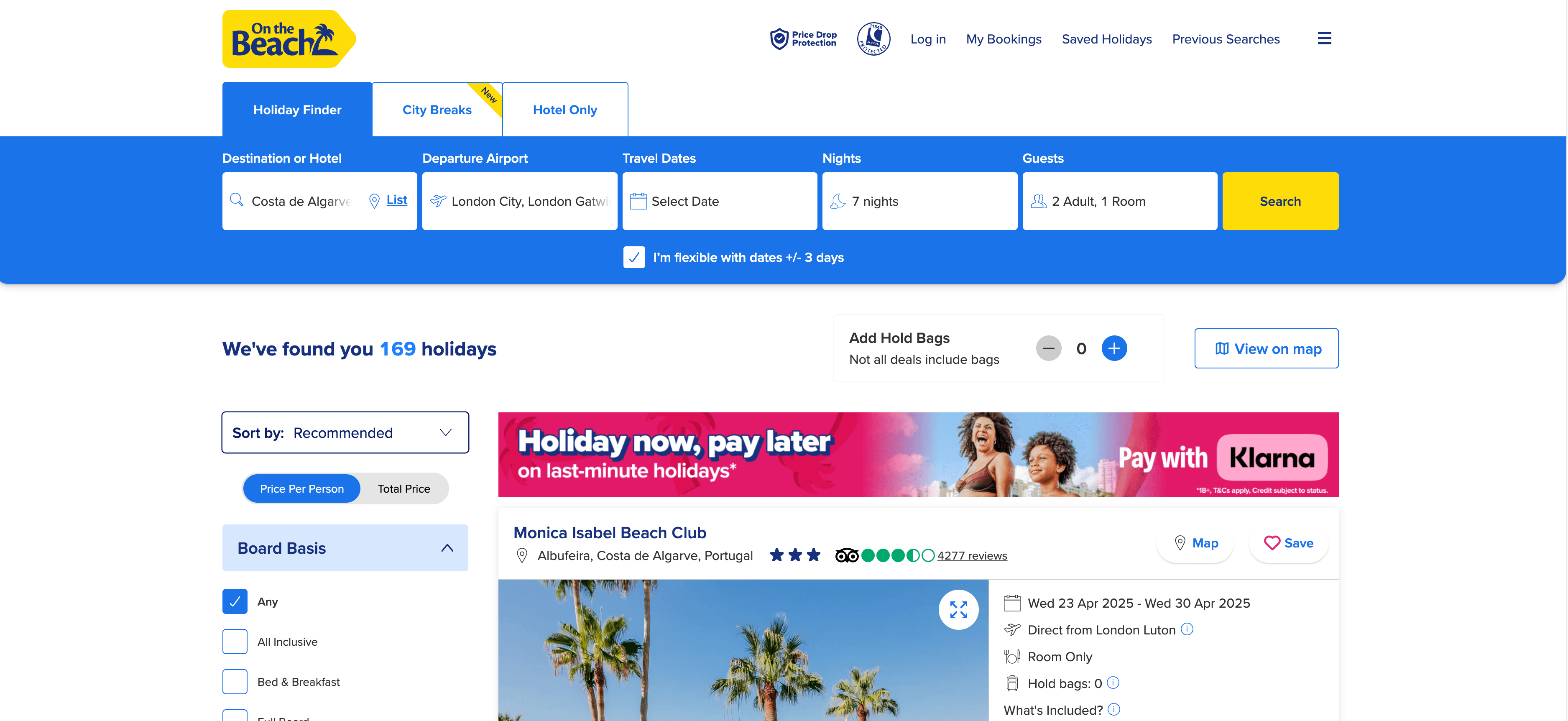The image size is (1568, 721).
Task: Click the Price Drop Protection shield icon
Action: click(x=779, y=39)
